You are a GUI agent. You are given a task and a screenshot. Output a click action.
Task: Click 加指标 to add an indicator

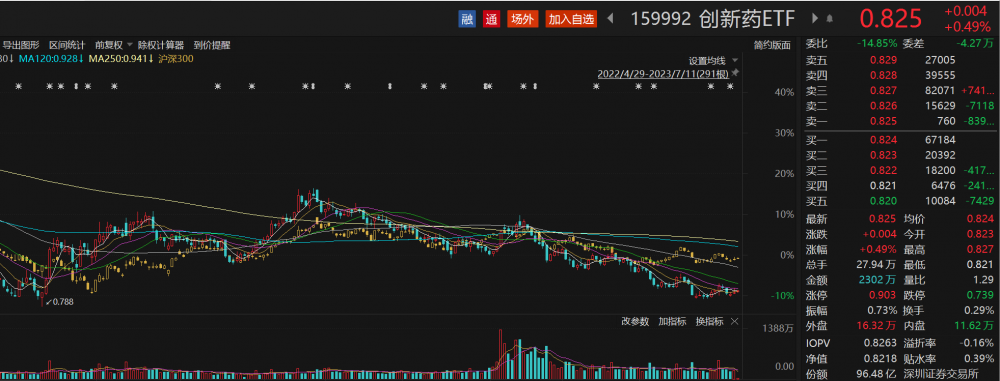pos(673,322)
